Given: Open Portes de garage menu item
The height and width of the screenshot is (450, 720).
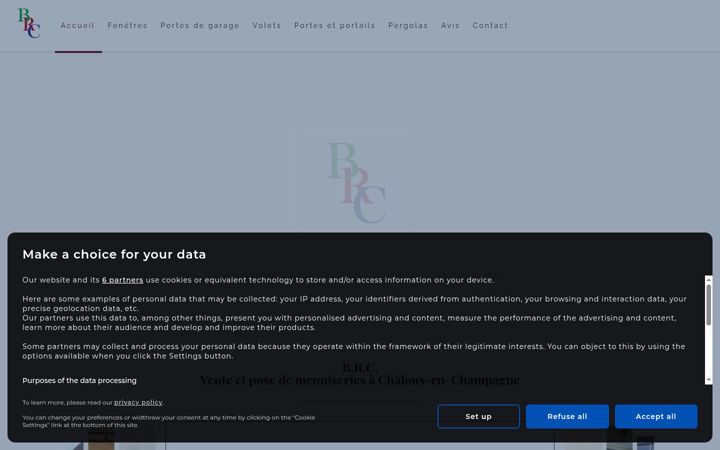Looking at the screenshot, I should click(199, 25).
